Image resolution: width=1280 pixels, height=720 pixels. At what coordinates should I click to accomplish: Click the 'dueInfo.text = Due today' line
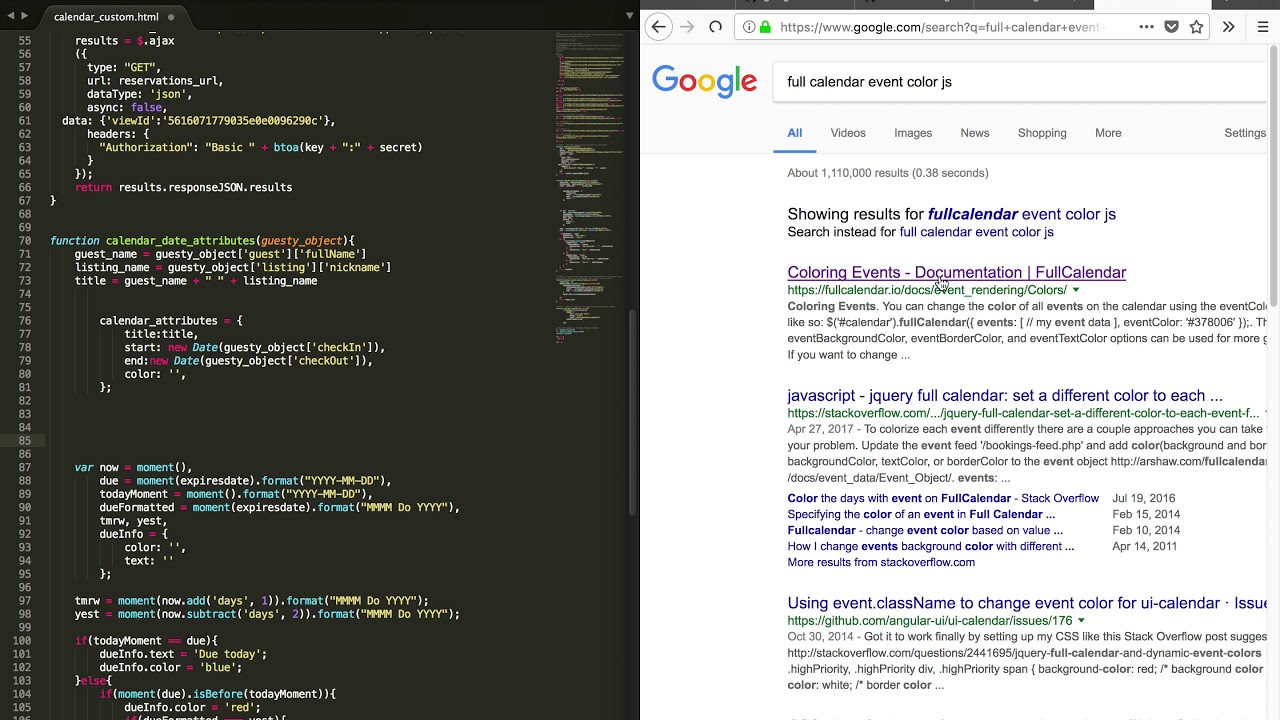183,654
